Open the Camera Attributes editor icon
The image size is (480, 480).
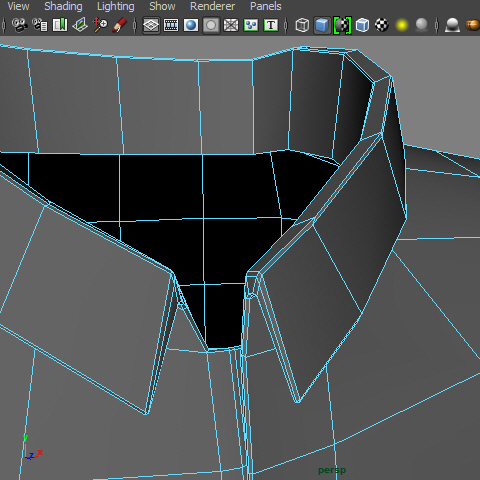(40, 25)
